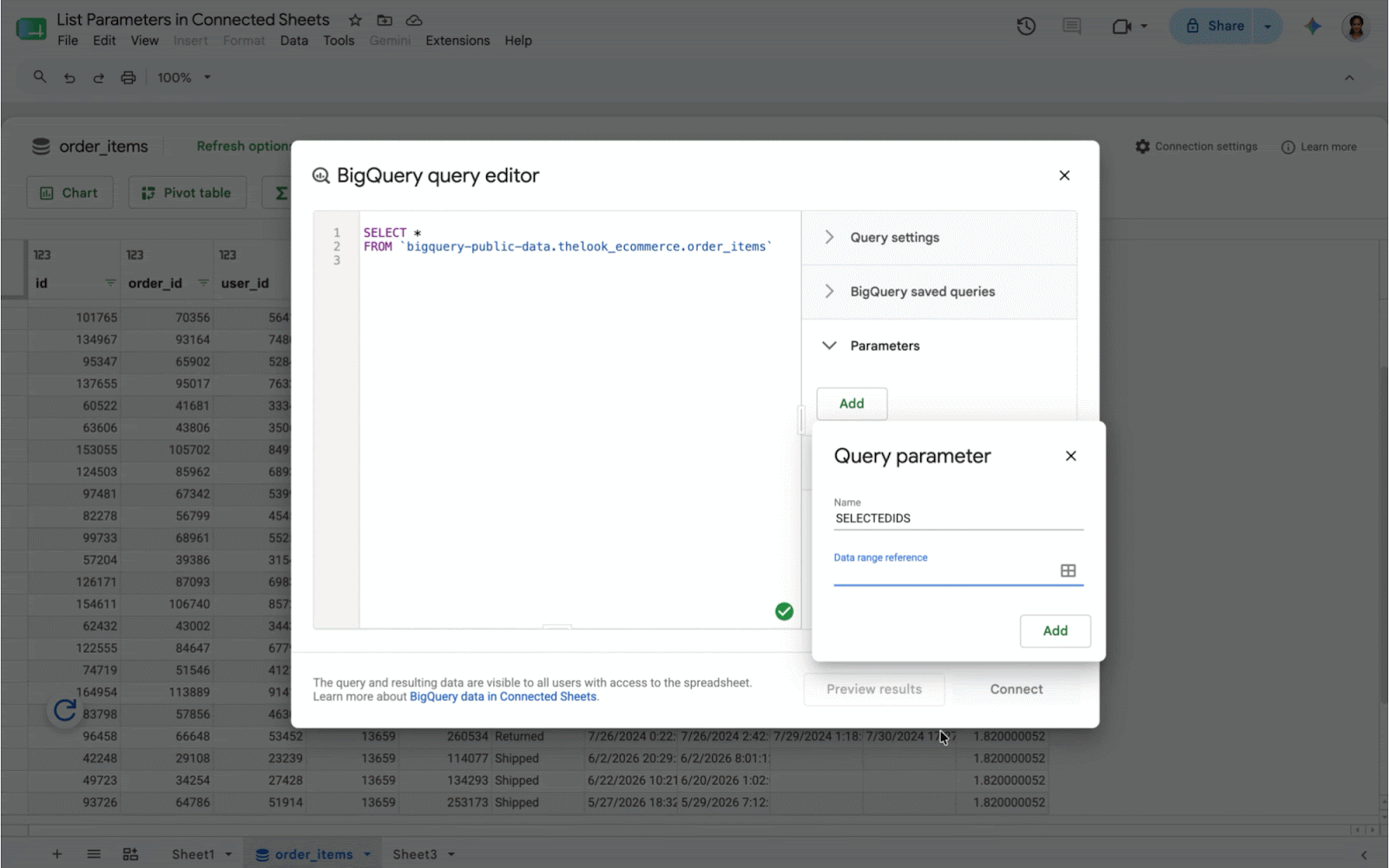
Task: Open the sheet tools icon in bottom bar
Action: (x=130, y=854)
